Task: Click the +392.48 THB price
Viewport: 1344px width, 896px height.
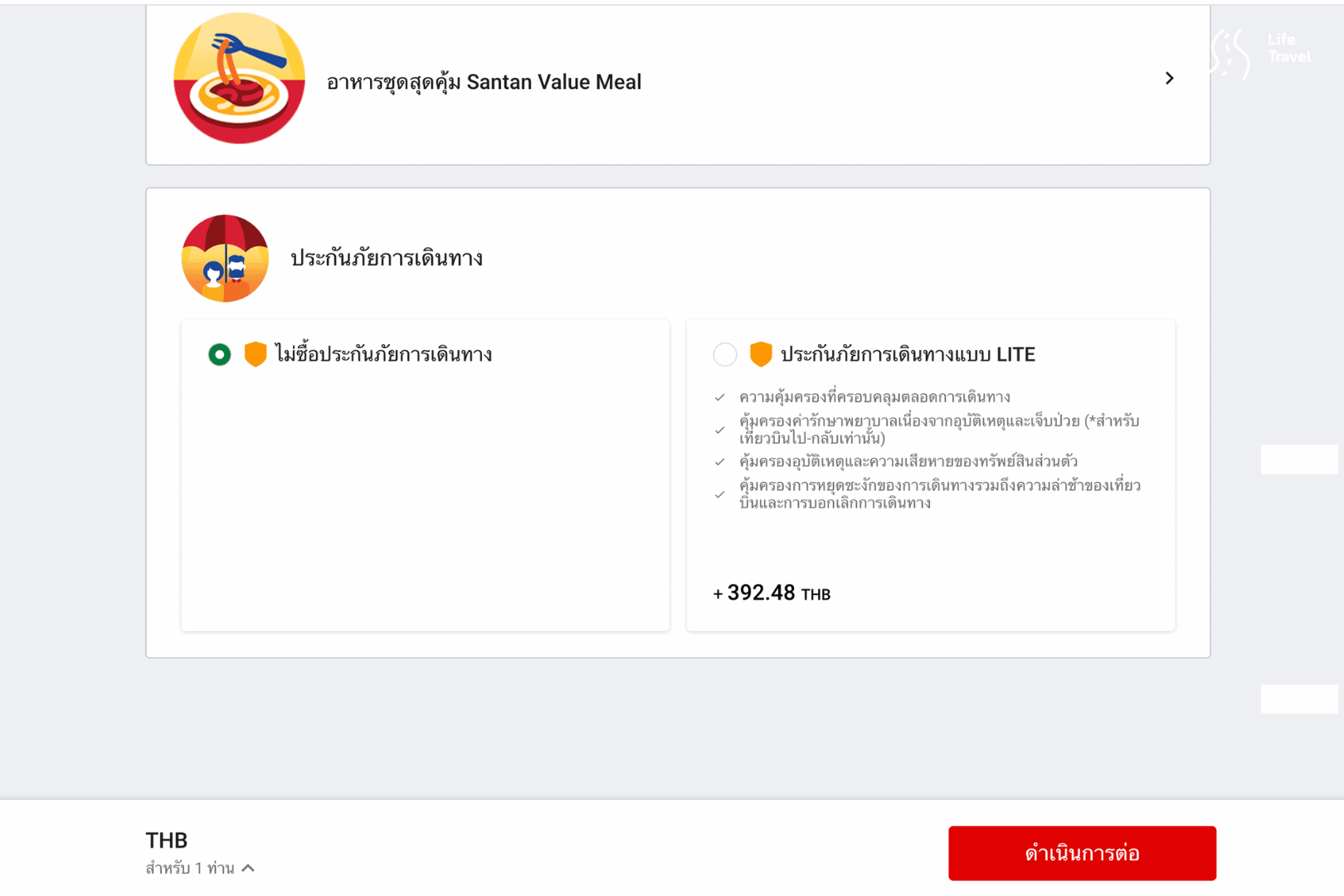Action: 772,593
